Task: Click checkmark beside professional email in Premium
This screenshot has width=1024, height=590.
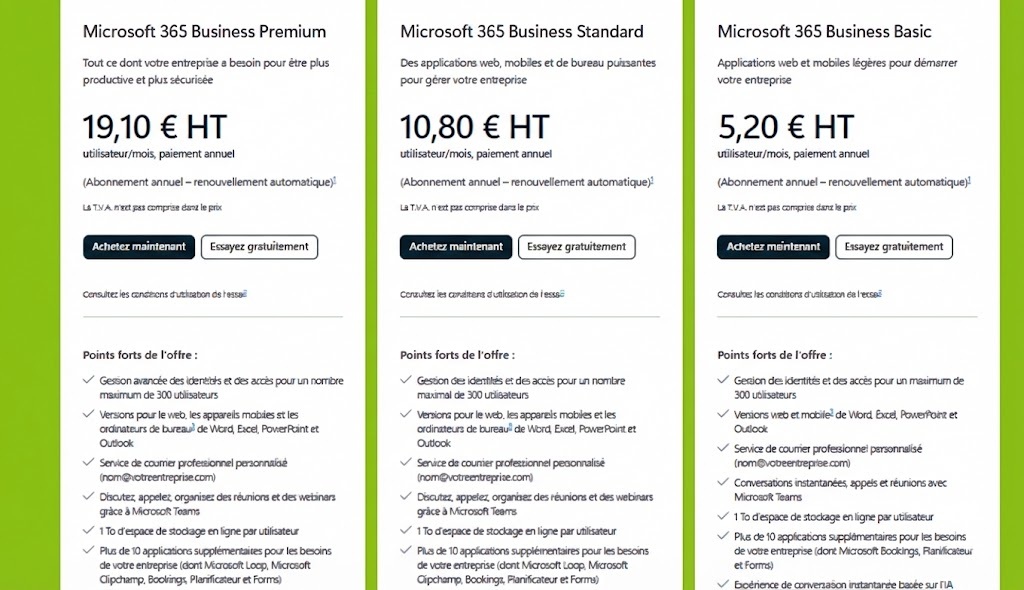Action: (90, 462)
